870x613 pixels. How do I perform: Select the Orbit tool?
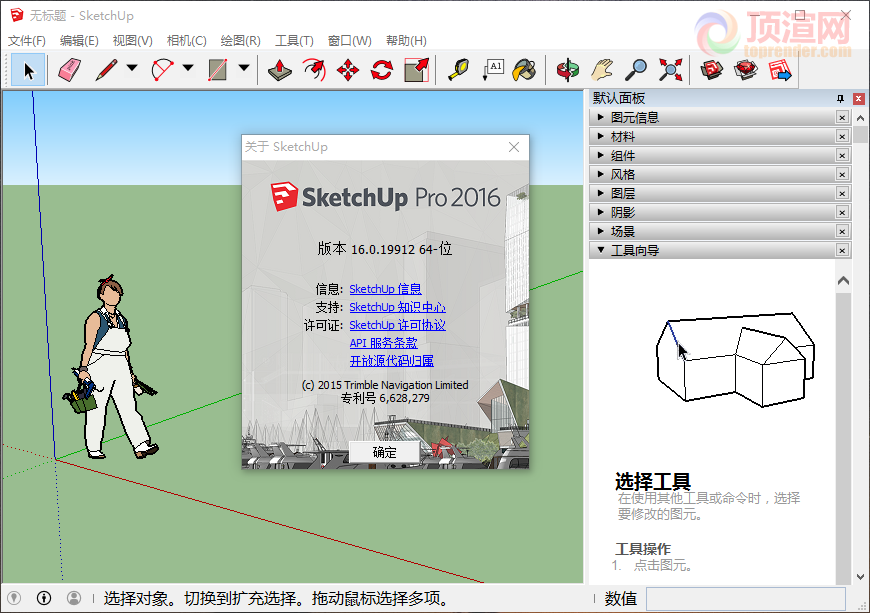(568, 70)
